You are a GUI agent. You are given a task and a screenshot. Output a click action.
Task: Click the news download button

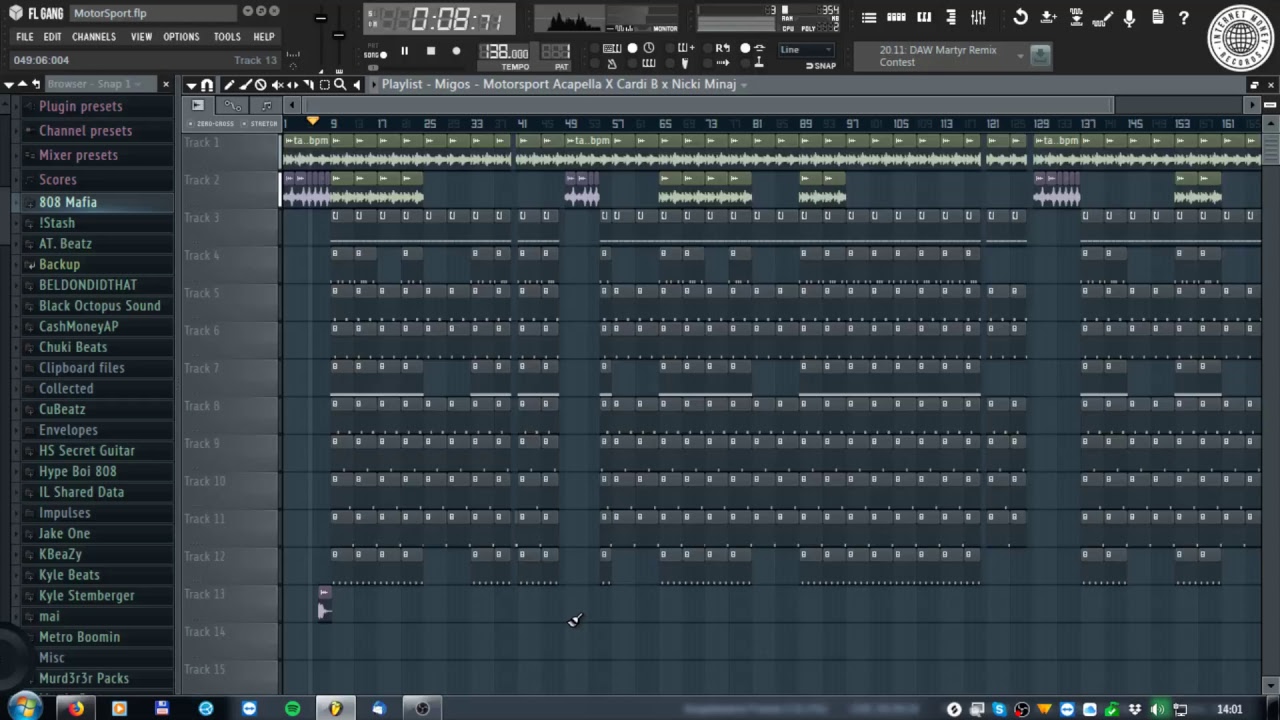point(1040,56)
